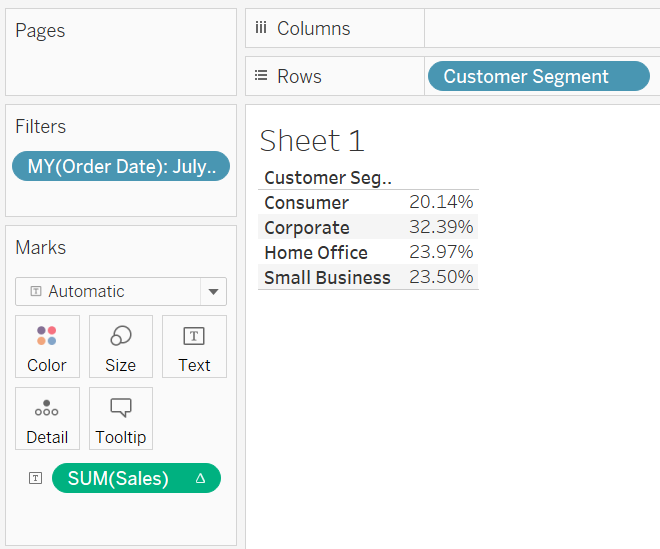Image resolution: width=660 pixels, height=549 pixels.
Task: Select the Small Business row label
Action: point(327,277)
